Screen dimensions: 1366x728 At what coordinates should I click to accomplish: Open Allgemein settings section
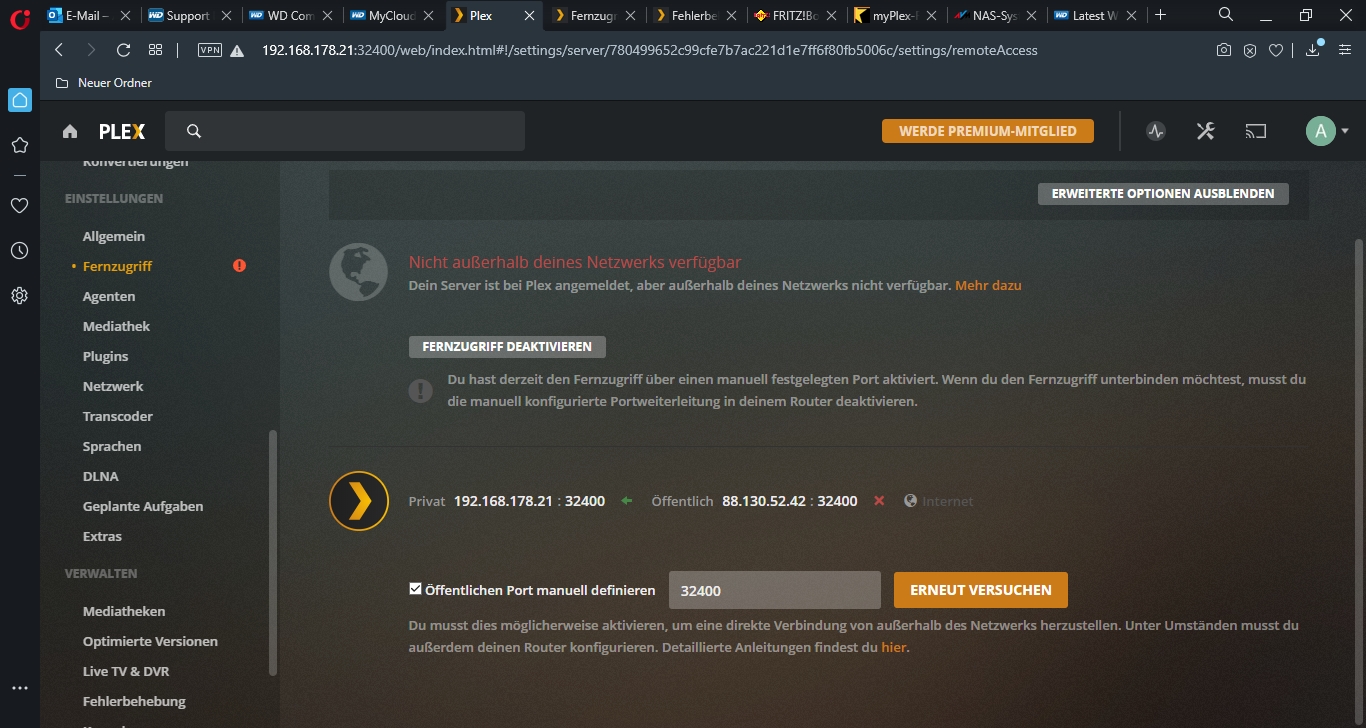[x=114, y=236]
